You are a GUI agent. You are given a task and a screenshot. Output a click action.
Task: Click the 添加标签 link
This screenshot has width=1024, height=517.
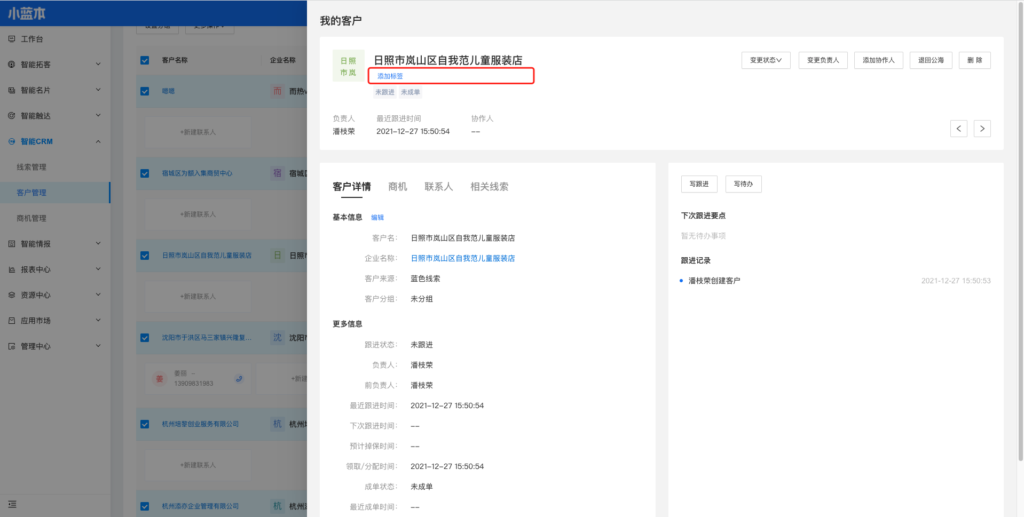pos(390,76)
